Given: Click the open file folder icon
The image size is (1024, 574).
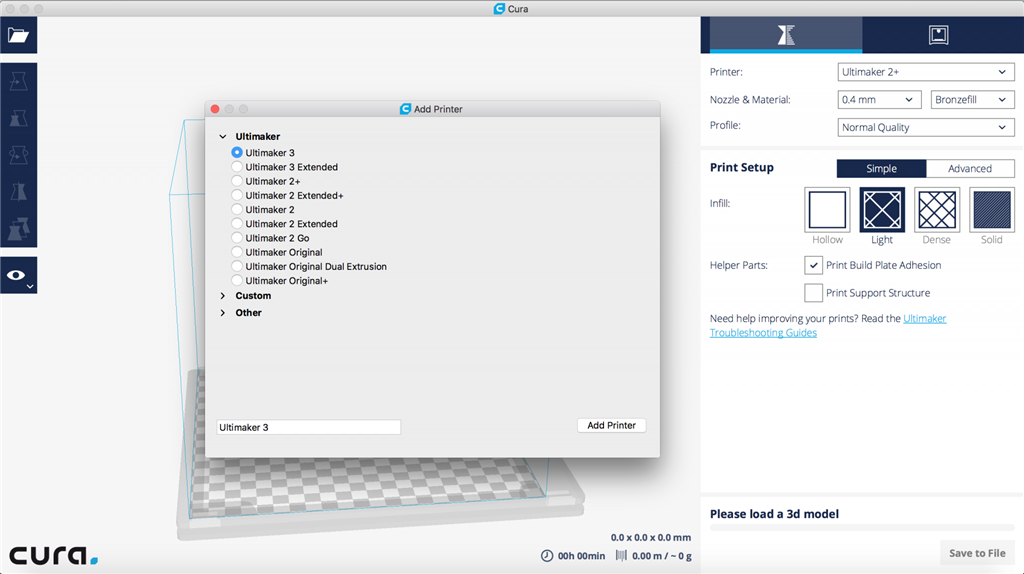Looking at the screenshot, I should [x=18, y=35].
